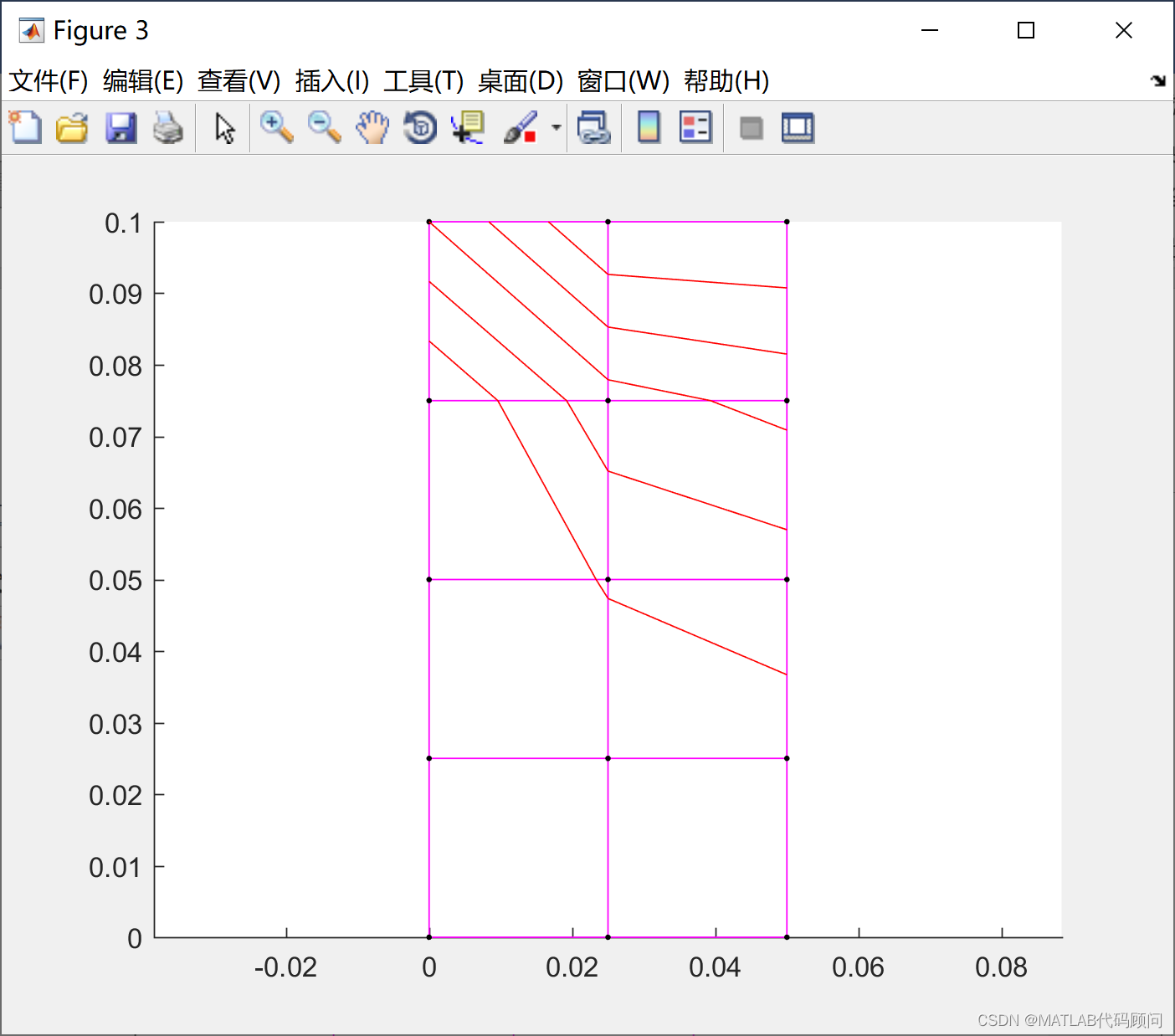Select the Brush data tool
Image resolution: width=1175 pixels, height=1036 pixels.
click(x=521, y=127)
